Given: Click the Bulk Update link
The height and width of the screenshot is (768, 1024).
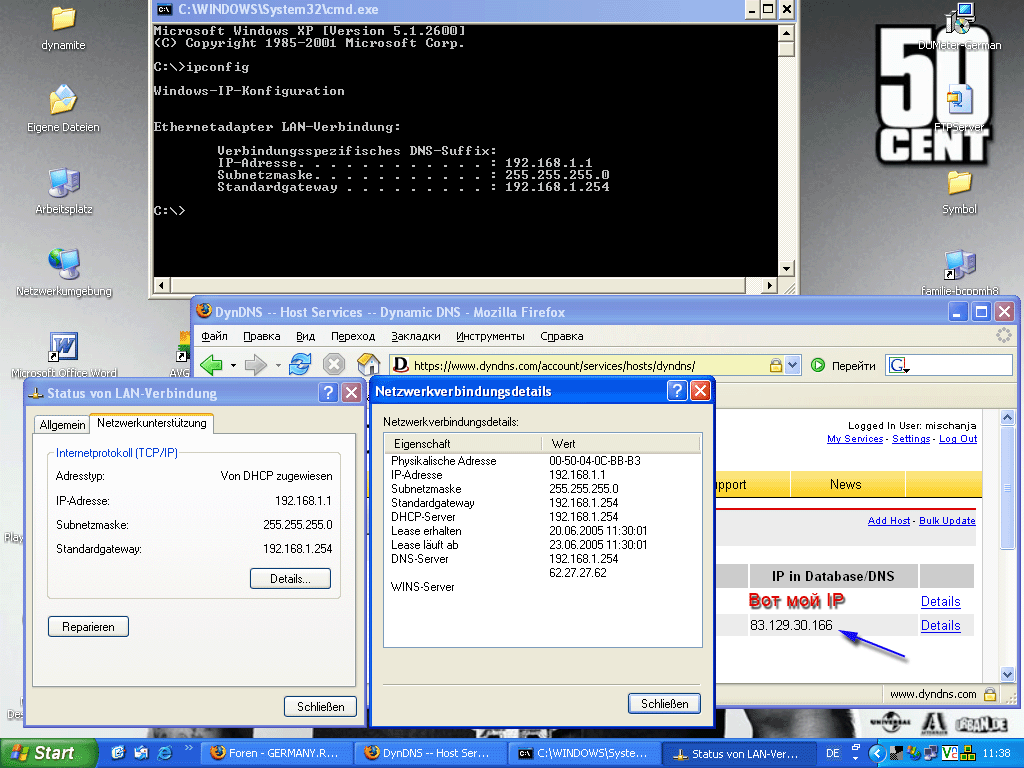Looking at the screenshot, I should [x=947, y=520].
